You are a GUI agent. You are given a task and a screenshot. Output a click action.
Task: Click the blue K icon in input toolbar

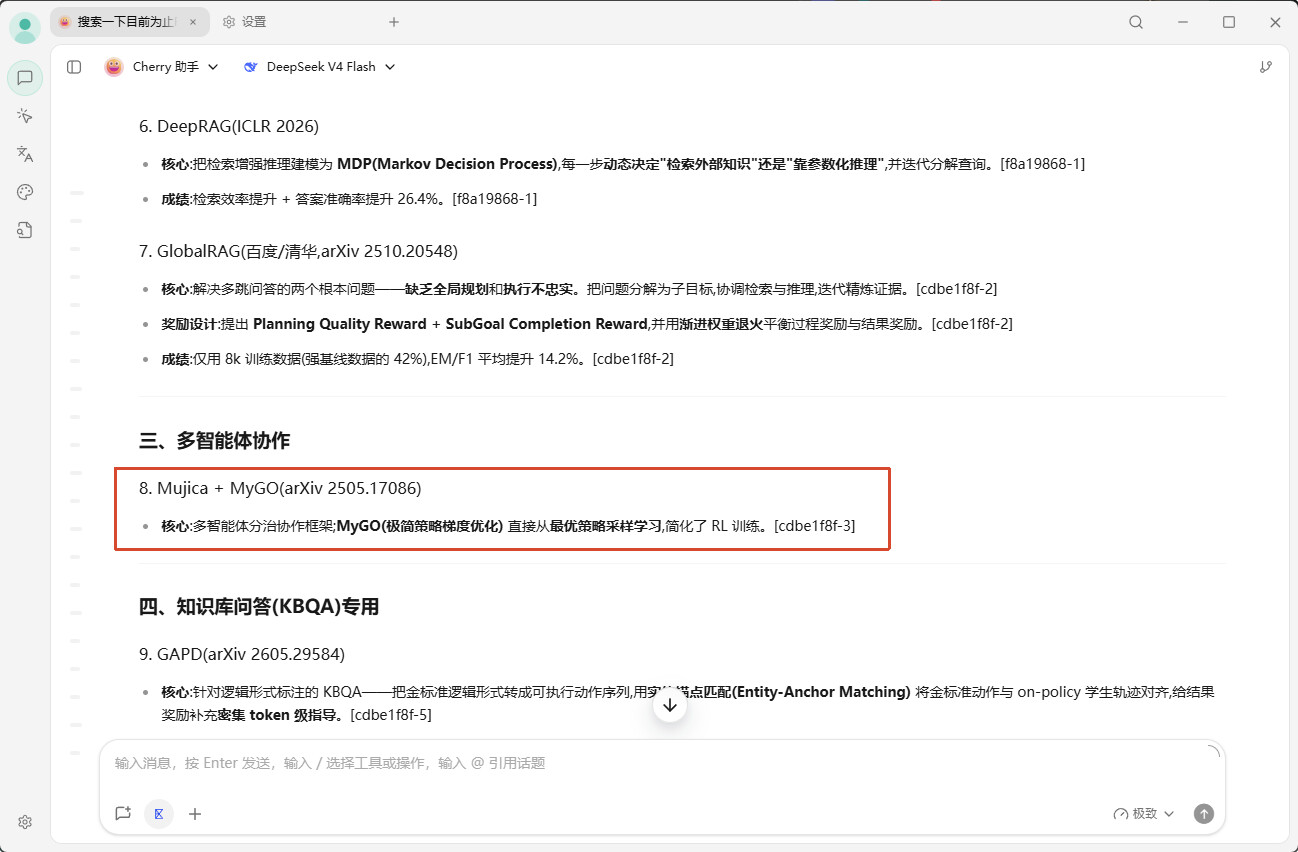coord(159,814)
